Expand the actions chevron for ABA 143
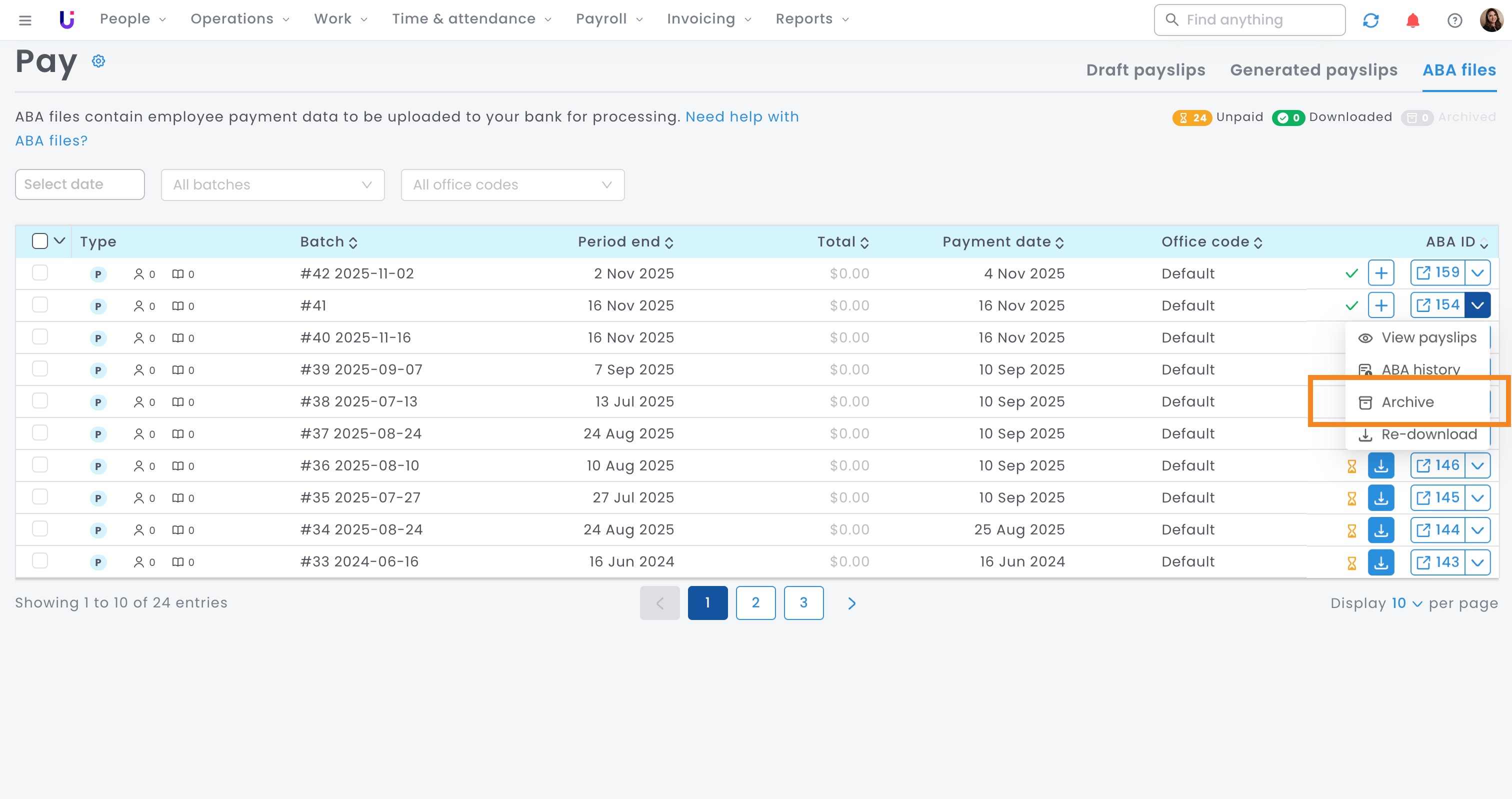The image size is (1512, 799). (1477, 562)
